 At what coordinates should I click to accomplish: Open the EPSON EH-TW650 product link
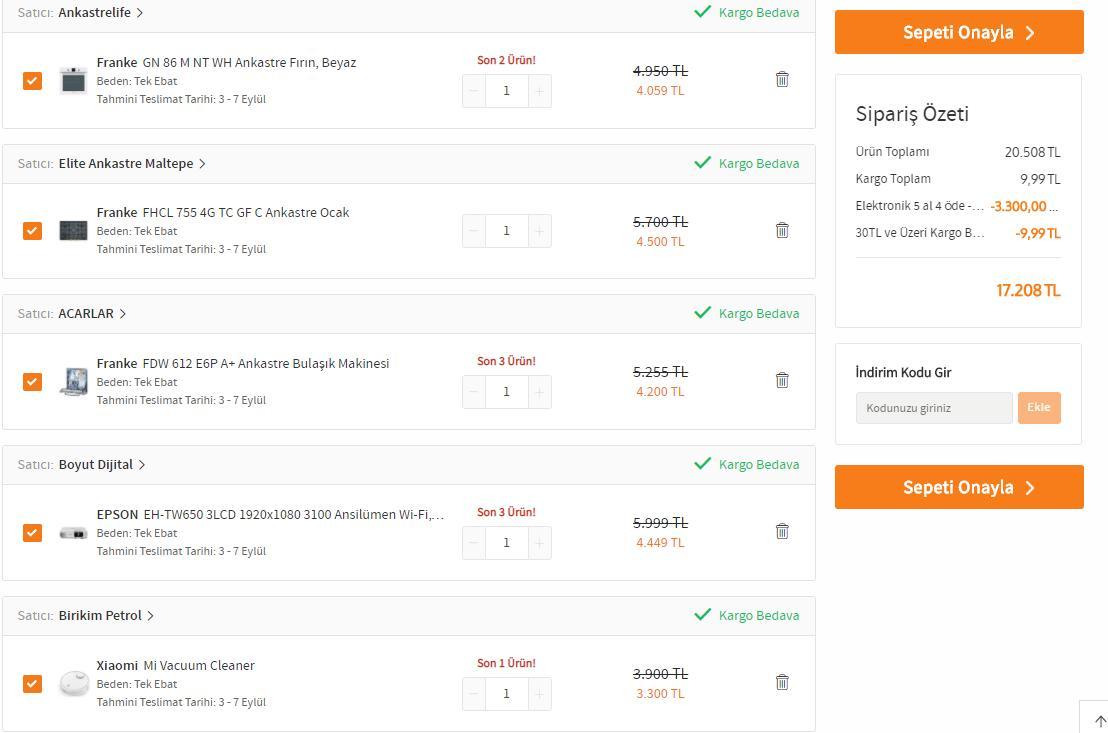pyautogui.click(x=270, y=515)
